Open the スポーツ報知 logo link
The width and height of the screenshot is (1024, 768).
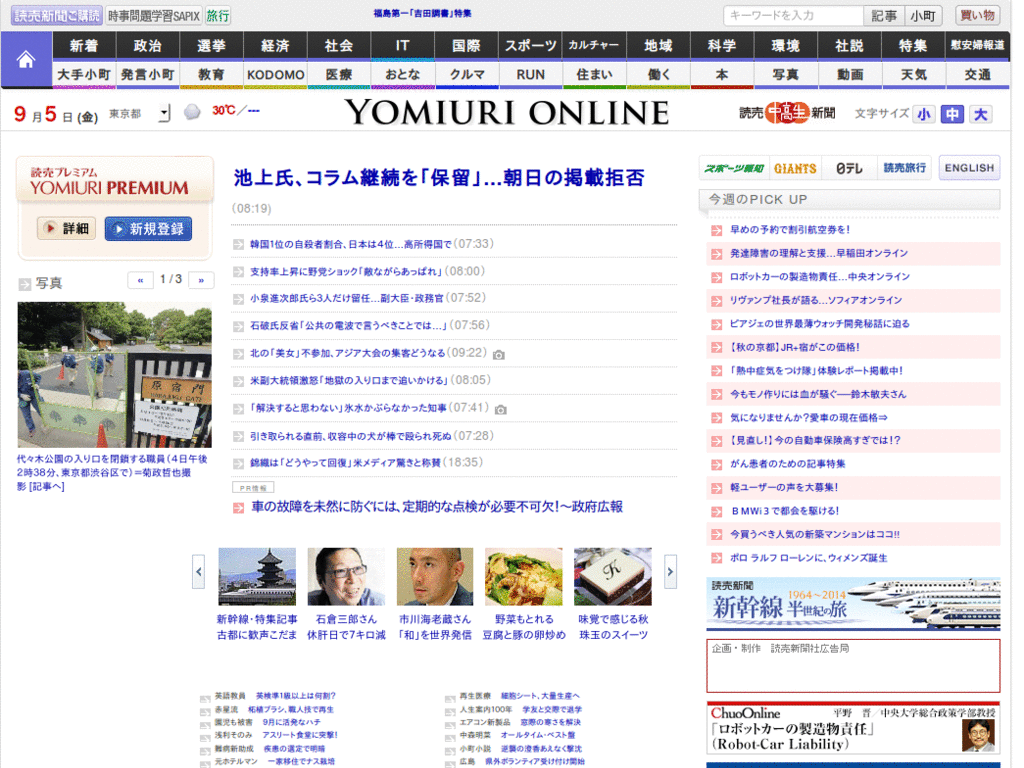734,168
